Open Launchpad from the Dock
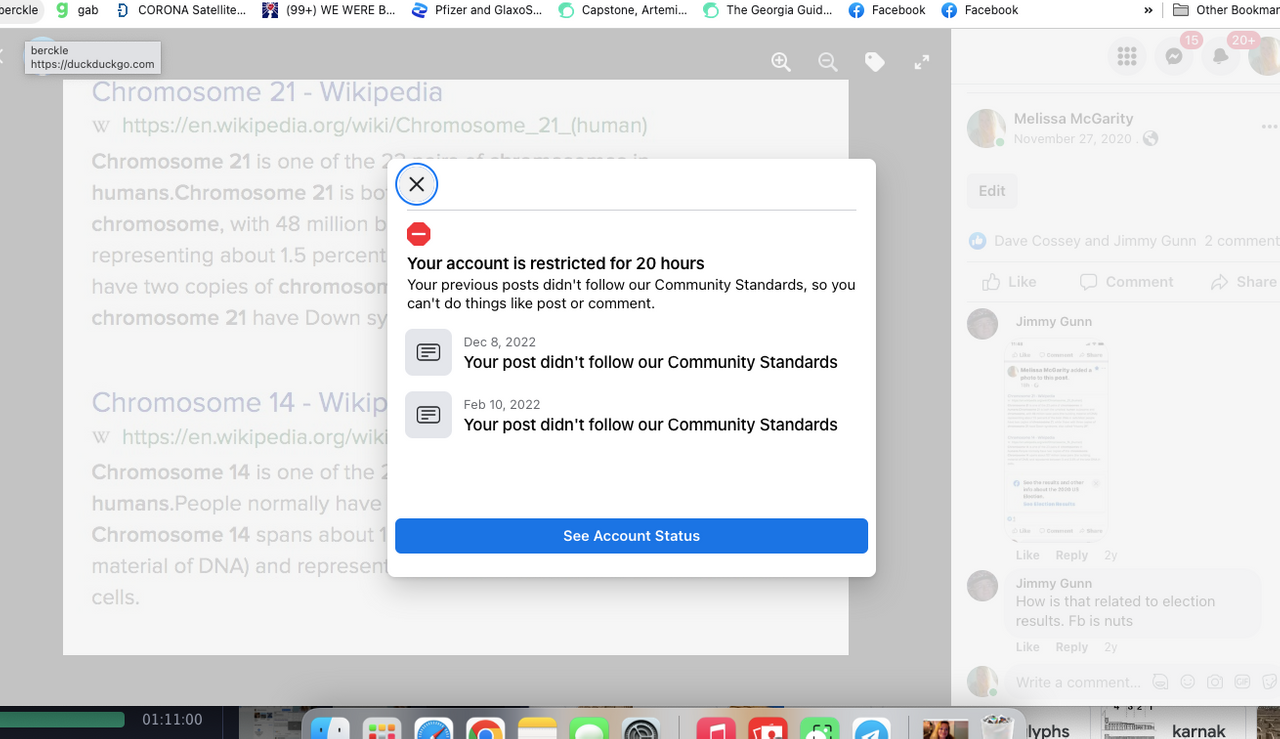The image size is (1280, 739). tap(382, 731)
